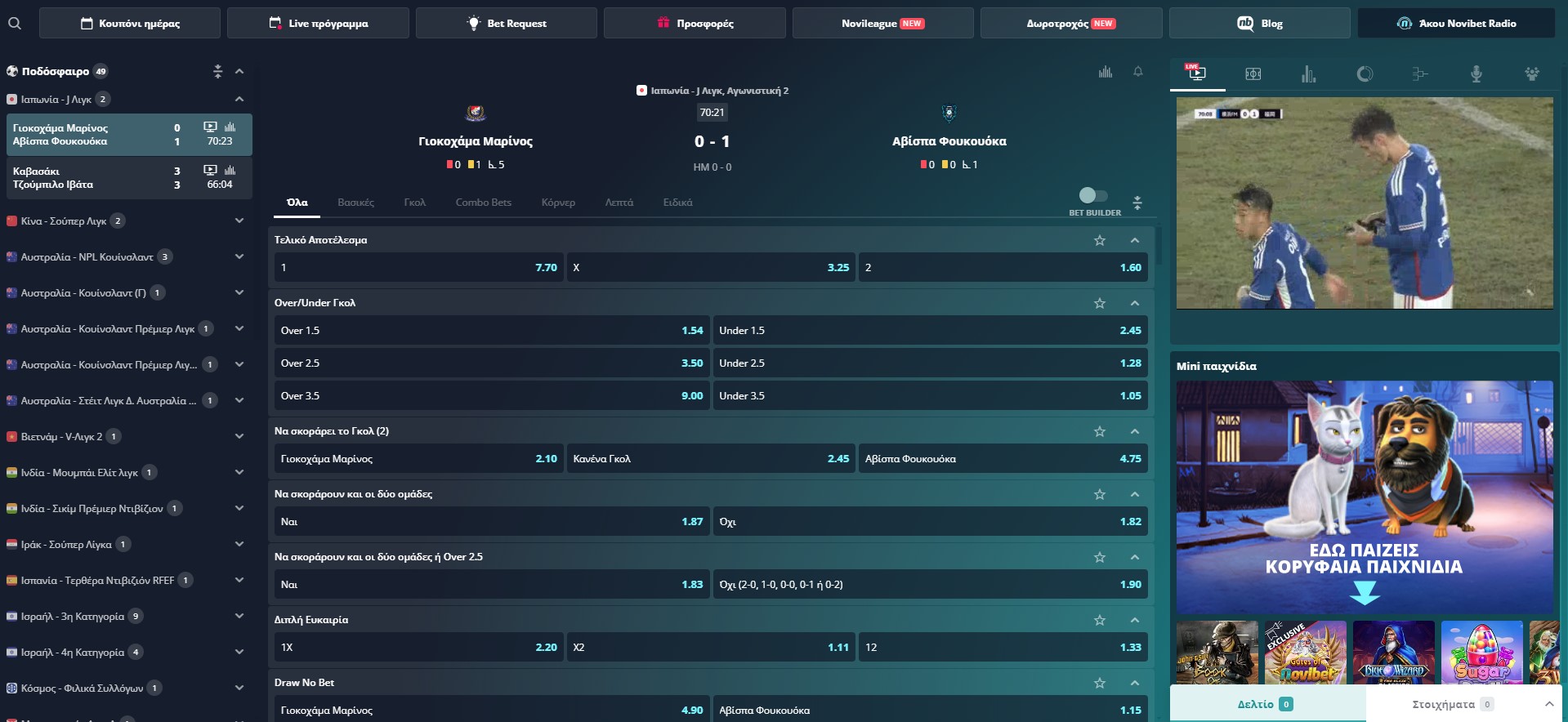Show the pitch tracker view icon
This screenshot has height=722, width=1568.
pyautogui.click(x=1253, y=74)
